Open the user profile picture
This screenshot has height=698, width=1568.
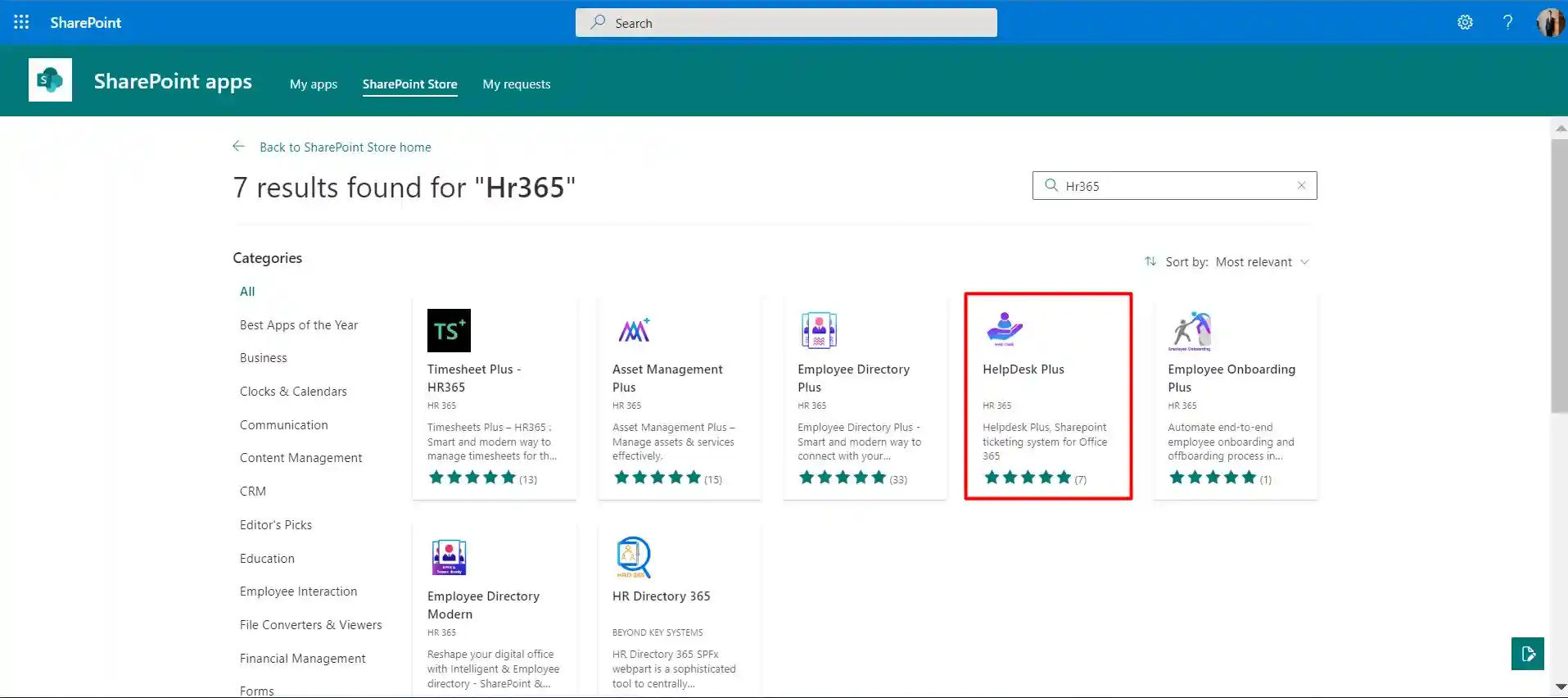tap(1549, 22)
